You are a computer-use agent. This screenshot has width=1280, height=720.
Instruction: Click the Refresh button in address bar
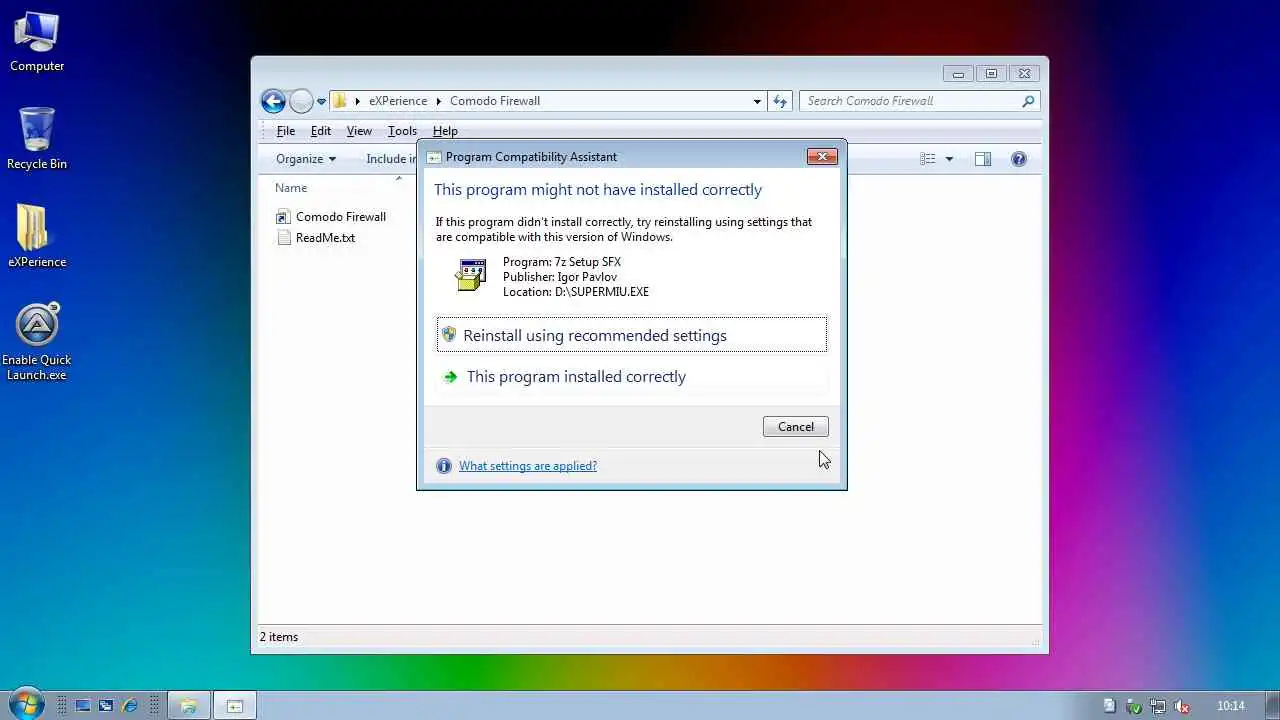(780, 101)
